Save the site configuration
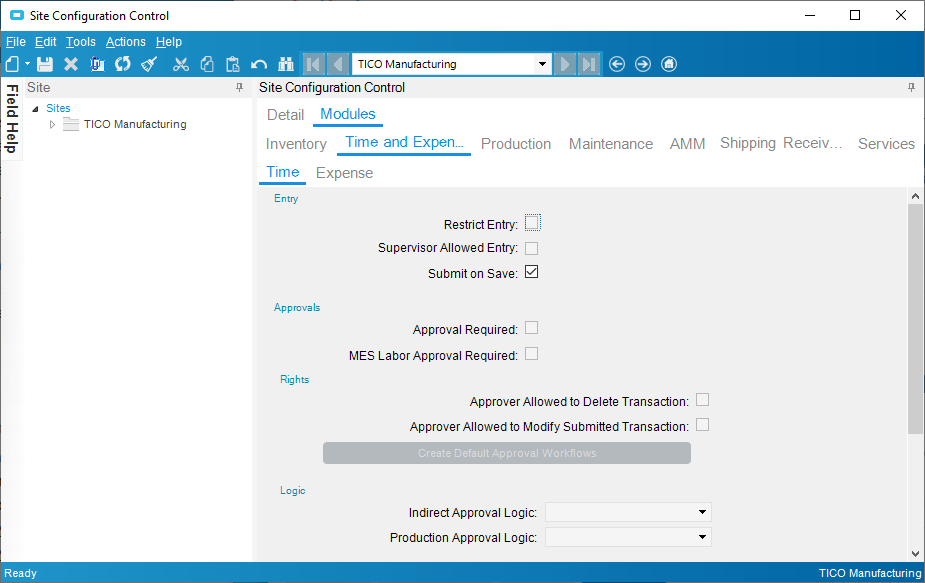This screenshot has height=583, width=925. click(x=45, y=64)
